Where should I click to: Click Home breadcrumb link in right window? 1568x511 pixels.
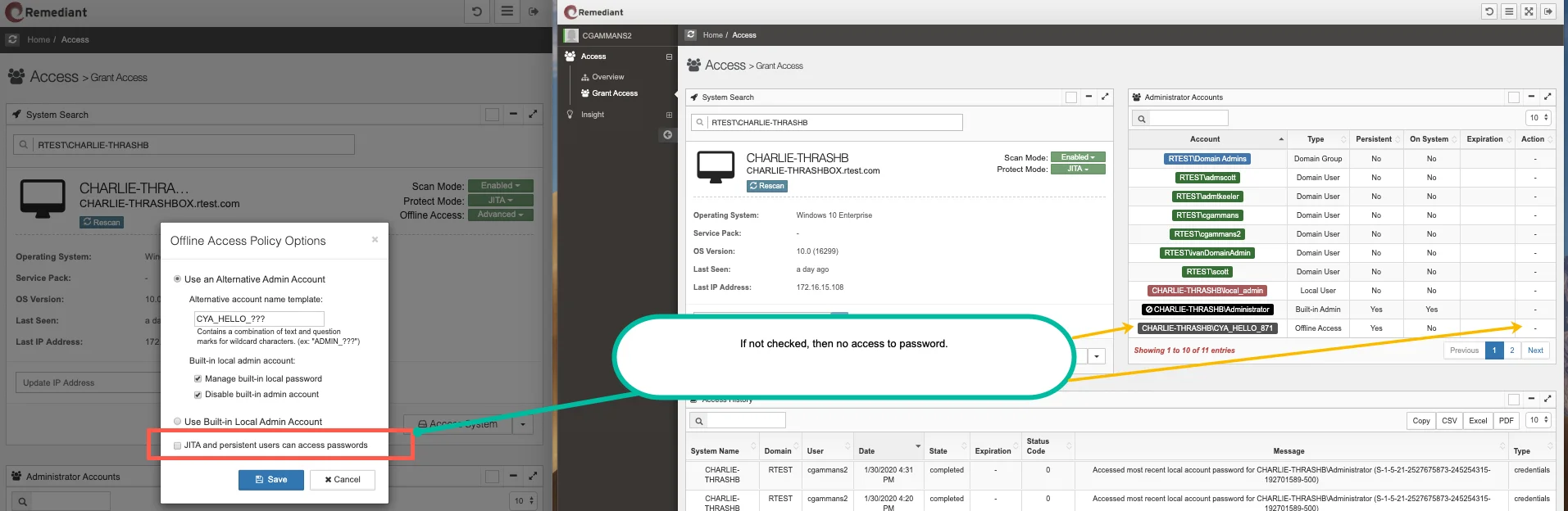point(712,35)
